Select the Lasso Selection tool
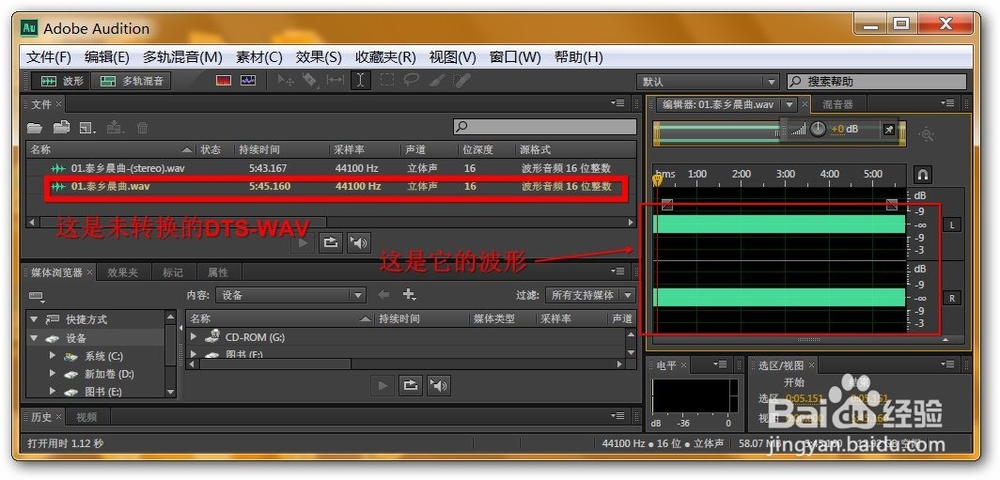 (x=411, y=81)
